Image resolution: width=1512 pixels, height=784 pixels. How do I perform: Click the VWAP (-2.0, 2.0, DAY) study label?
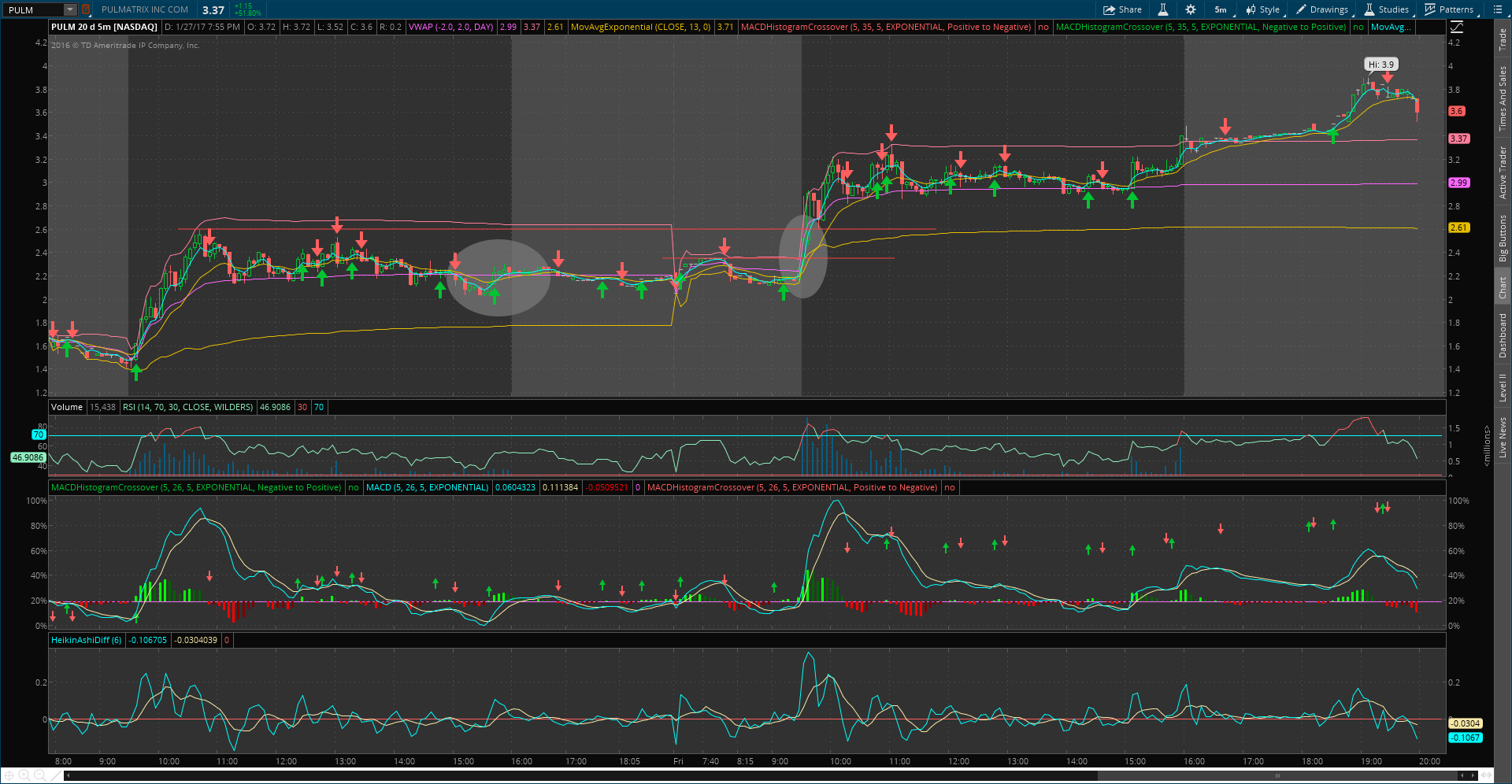(451, 27)
